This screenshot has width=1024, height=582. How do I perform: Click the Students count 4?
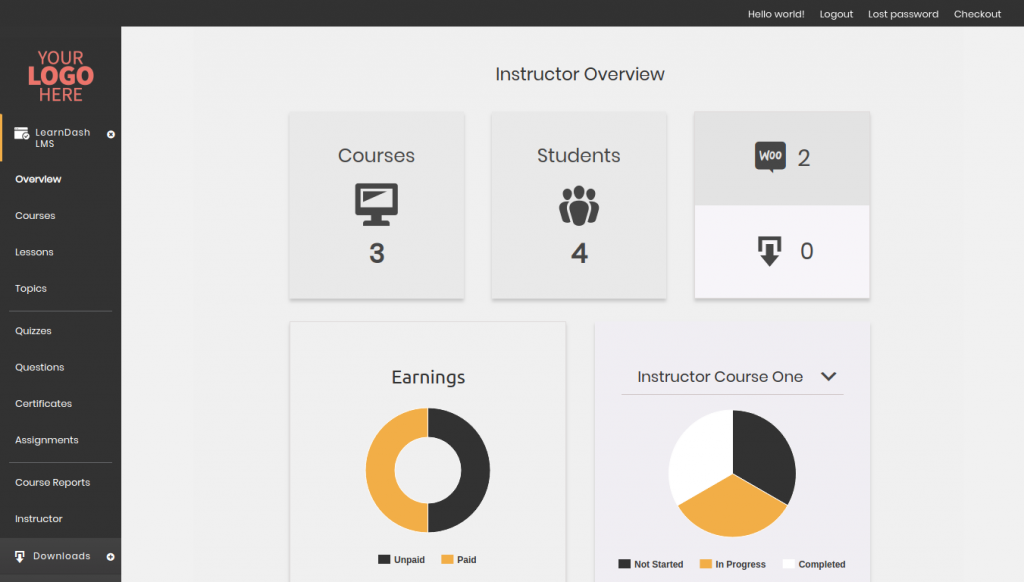(579, 253)
